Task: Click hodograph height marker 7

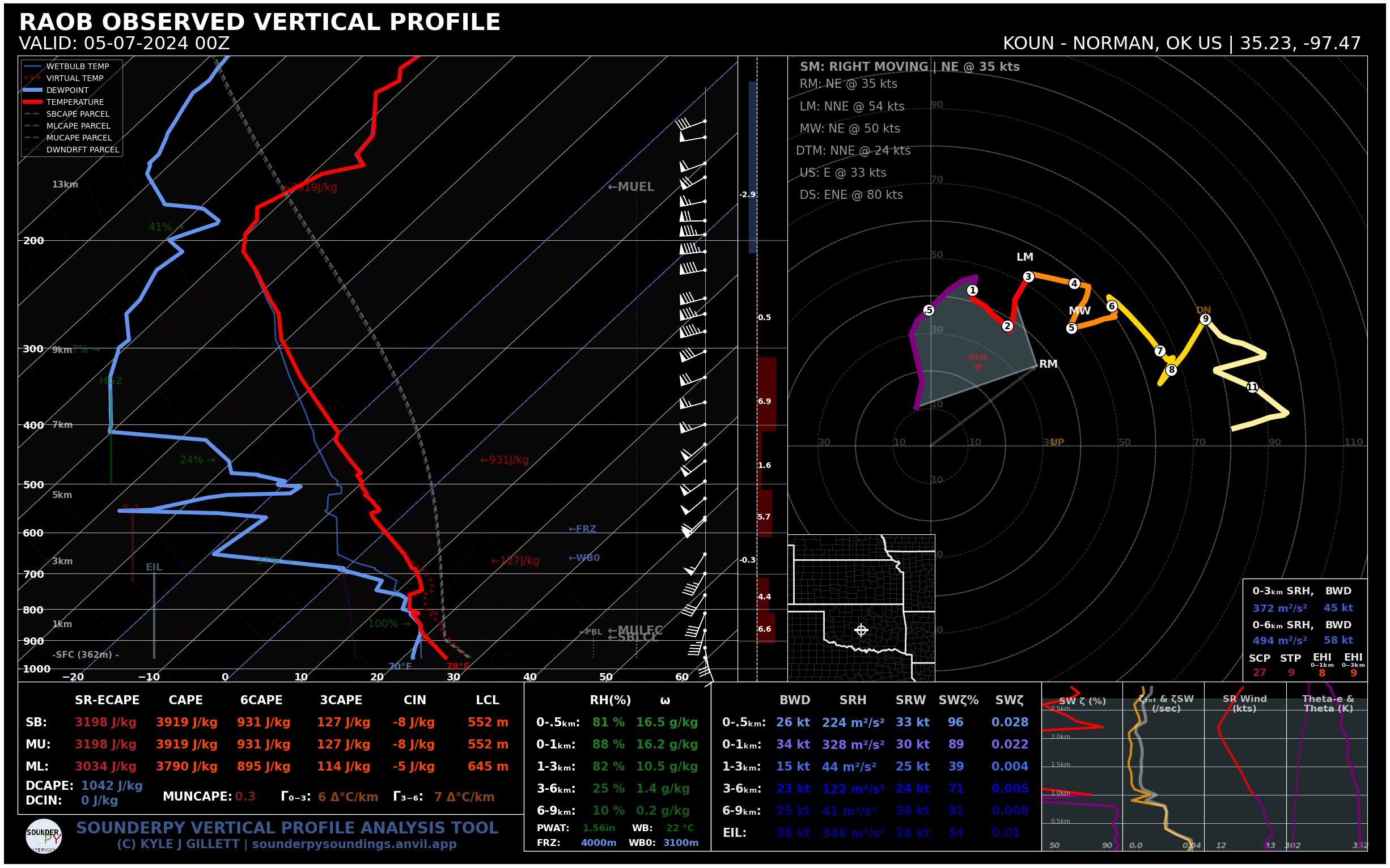Action: (1160, 351)
